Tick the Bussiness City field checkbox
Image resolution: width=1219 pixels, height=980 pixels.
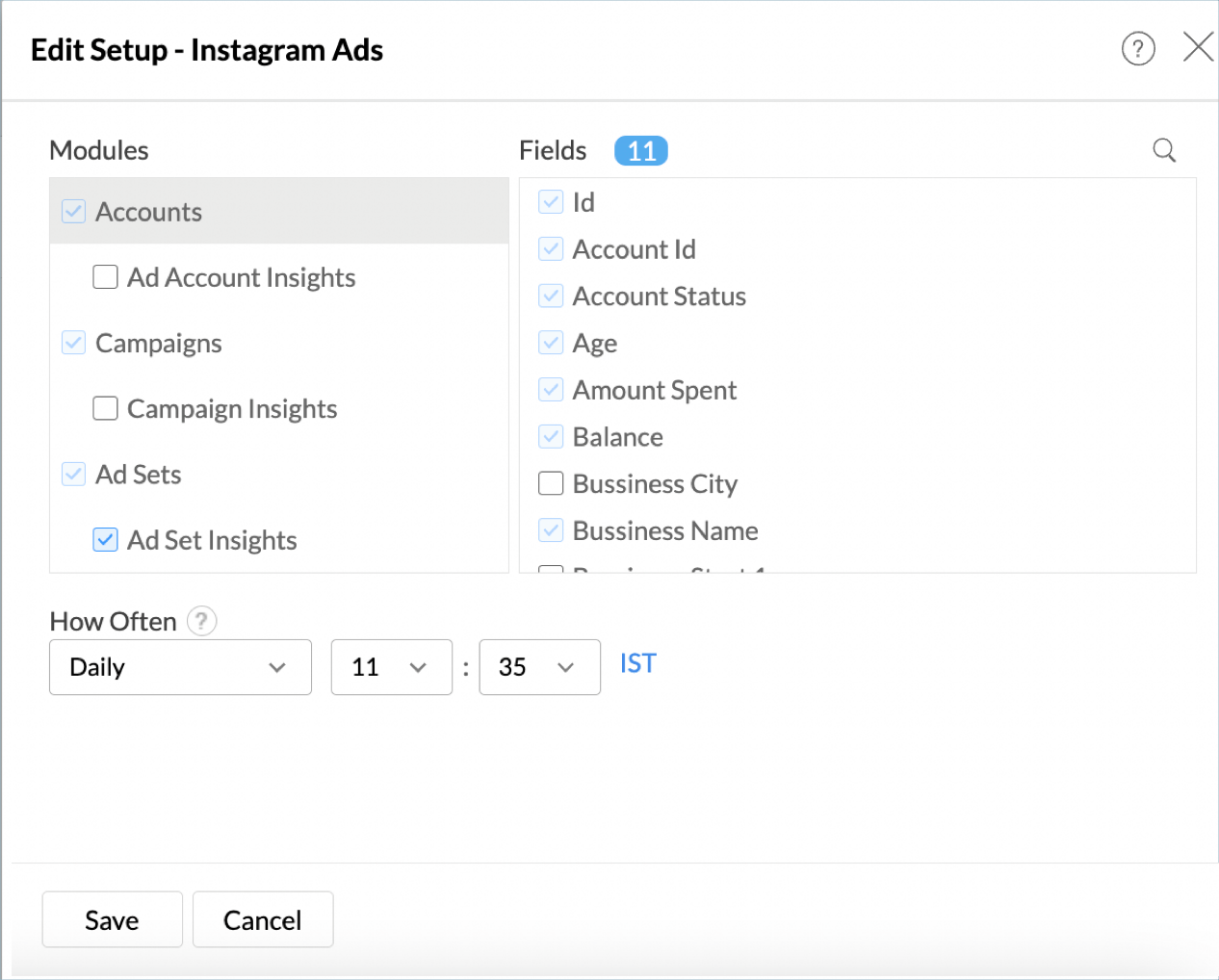point(551,483)
